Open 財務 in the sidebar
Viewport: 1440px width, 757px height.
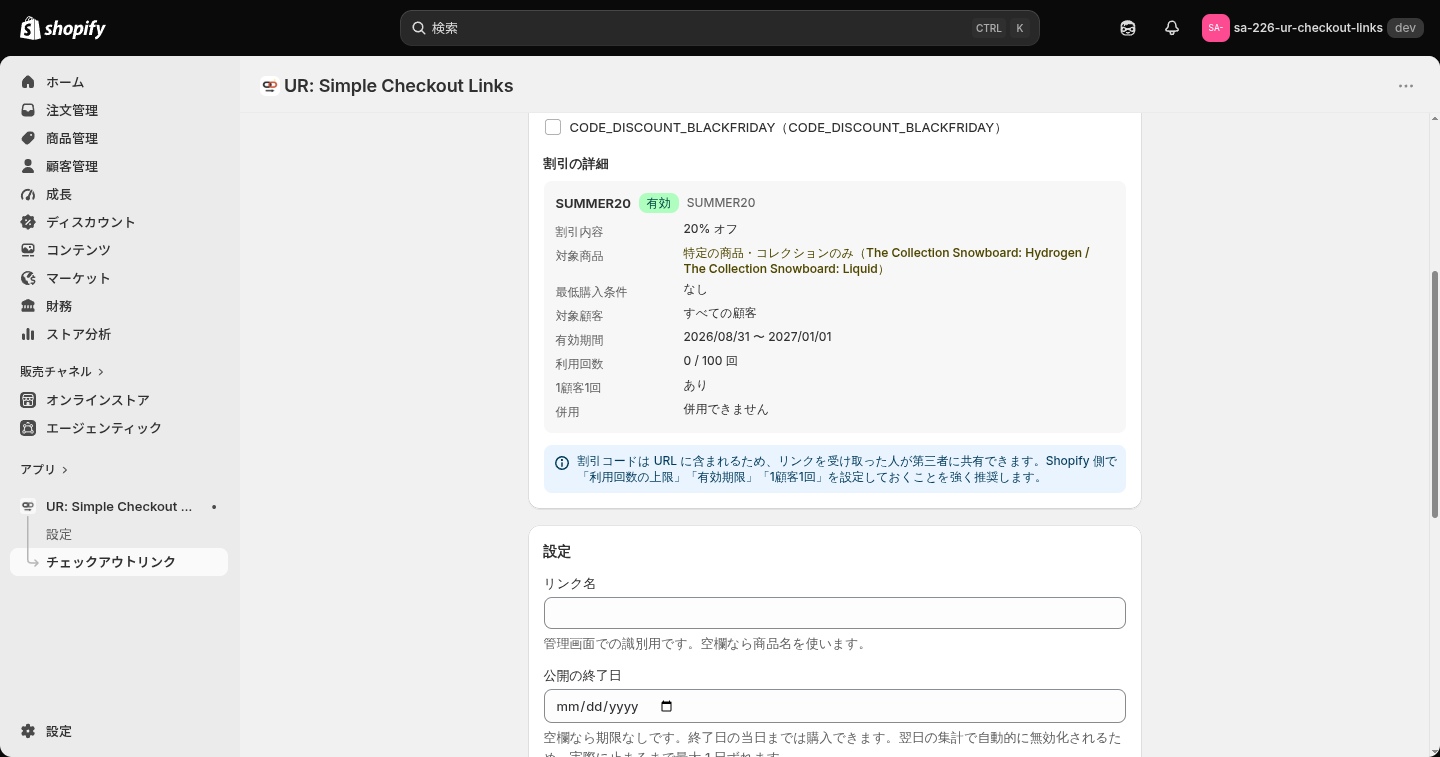coord(119,306)
